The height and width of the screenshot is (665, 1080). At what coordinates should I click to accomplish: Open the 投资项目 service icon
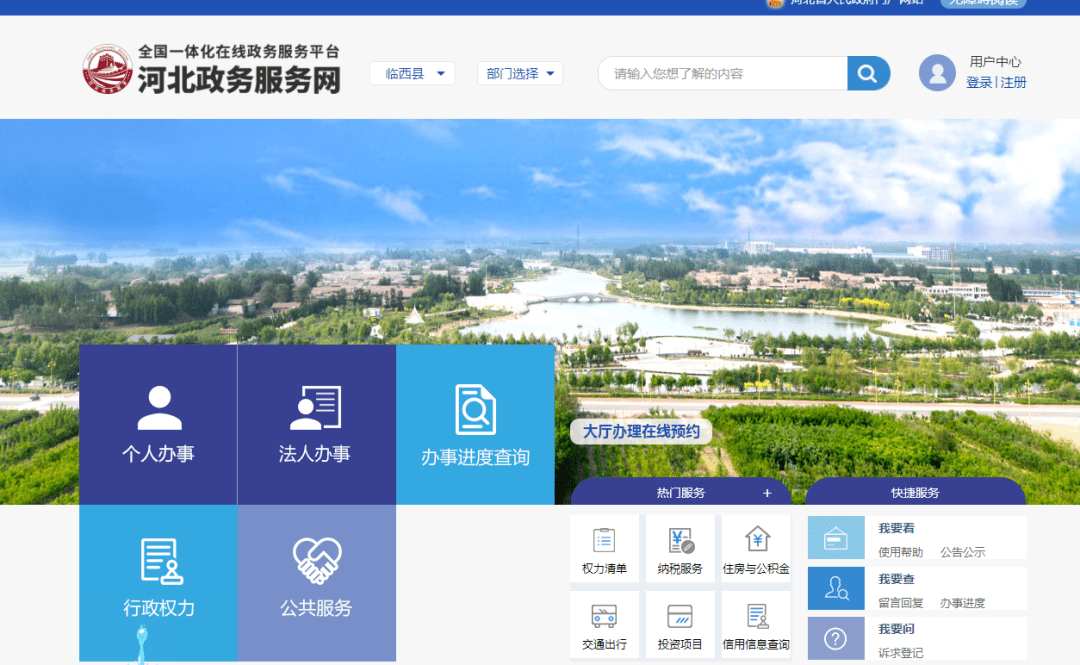point(680,625)
